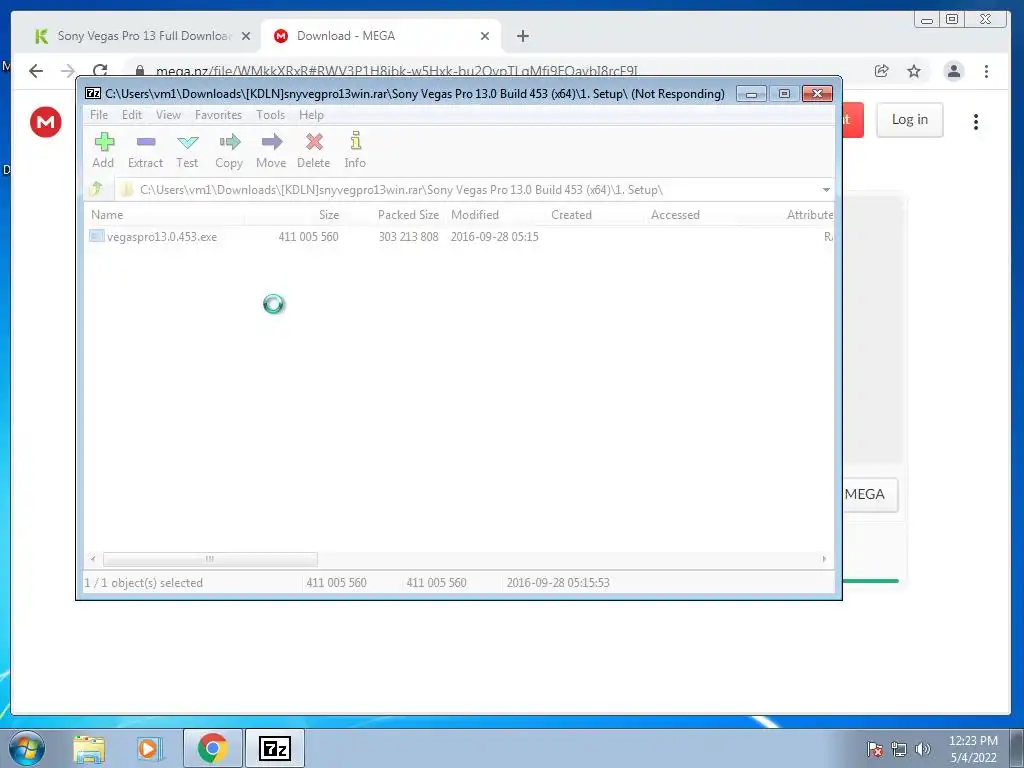Screen dimensions: 1024x768
Task: Open Action Center flag tray icon
Action: [x=874, y=749]
